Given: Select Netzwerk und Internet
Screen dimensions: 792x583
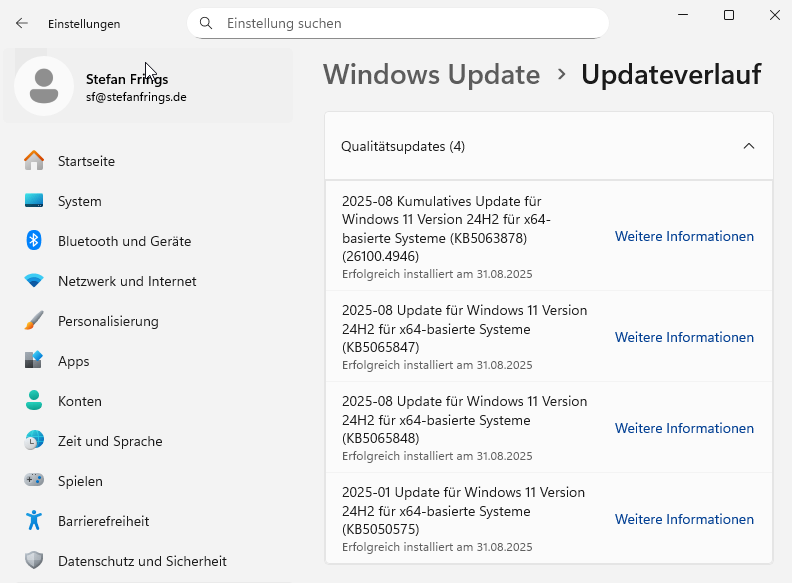Looking at the screenshot, I should [127, 281].
